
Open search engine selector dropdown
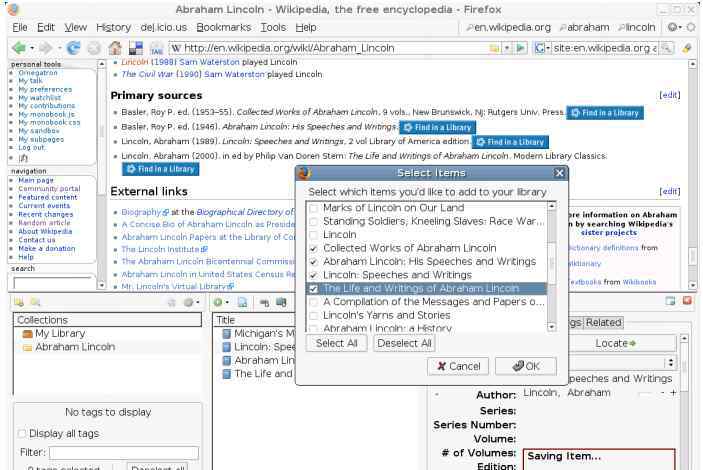coord(547,48)
